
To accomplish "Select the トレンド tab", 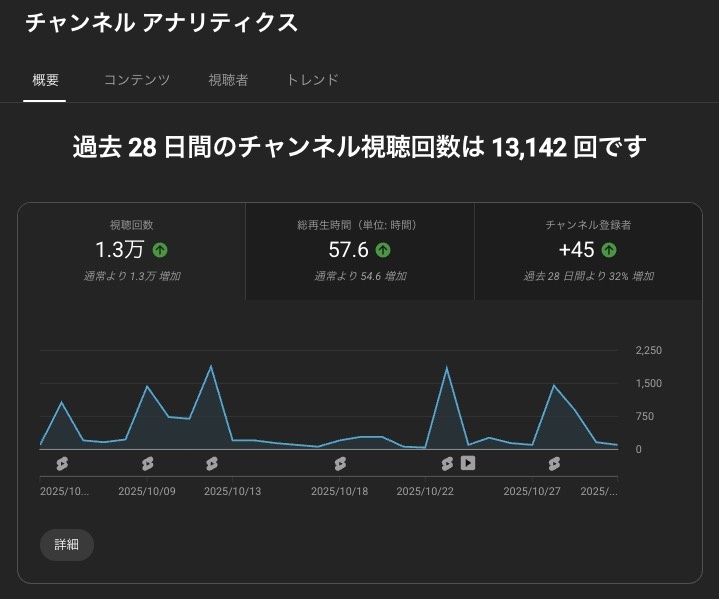I will pyautogui.click(x=312, y=80).
